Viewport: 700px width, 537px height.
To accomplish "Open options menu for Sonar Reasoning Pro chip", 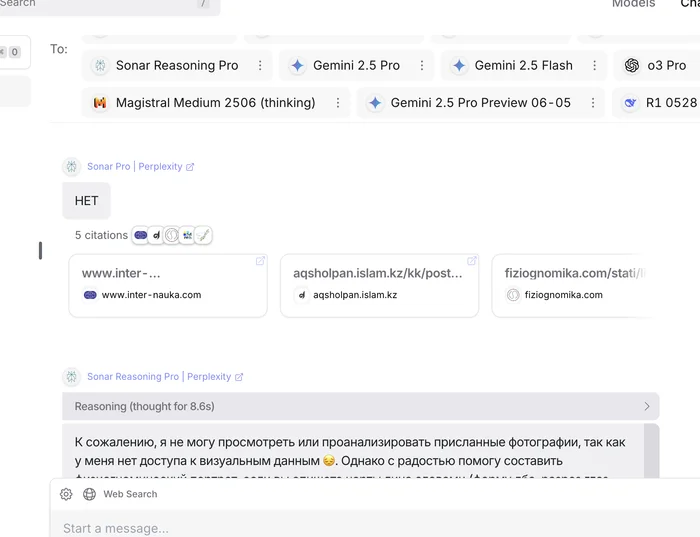I will tap(260, 66).
